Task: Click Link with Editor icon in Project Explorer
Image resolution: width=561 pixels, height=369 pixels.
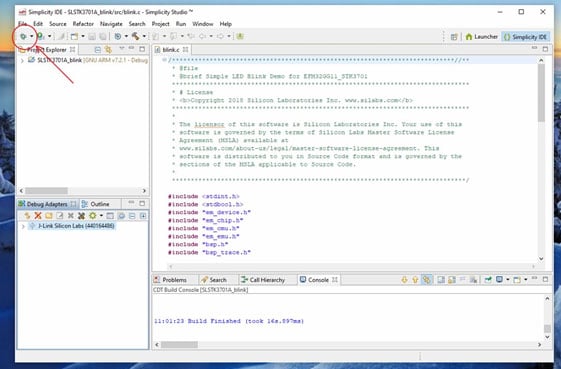Action: [108, 50]
